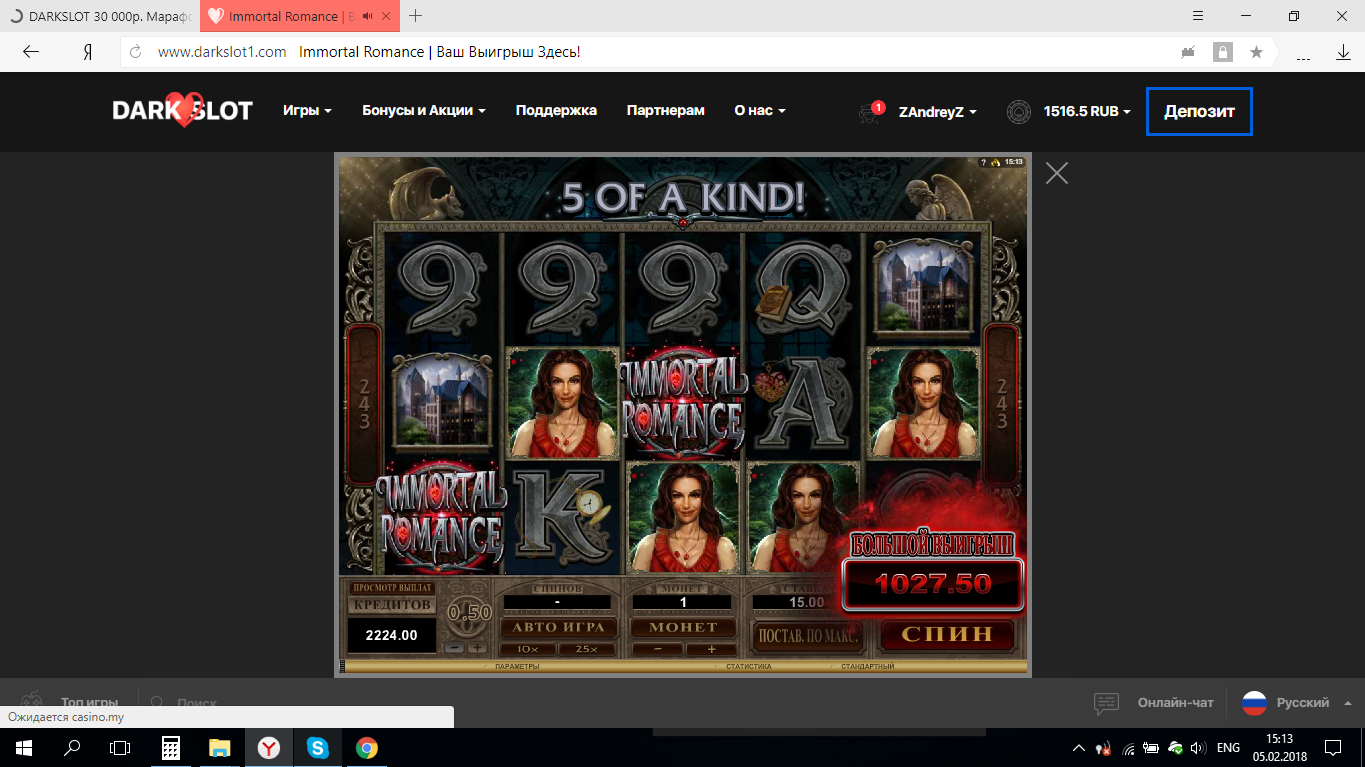This screenshot has height=767, width=1365.
Task: Click the Депозит button
Action: pos(1199,112)
